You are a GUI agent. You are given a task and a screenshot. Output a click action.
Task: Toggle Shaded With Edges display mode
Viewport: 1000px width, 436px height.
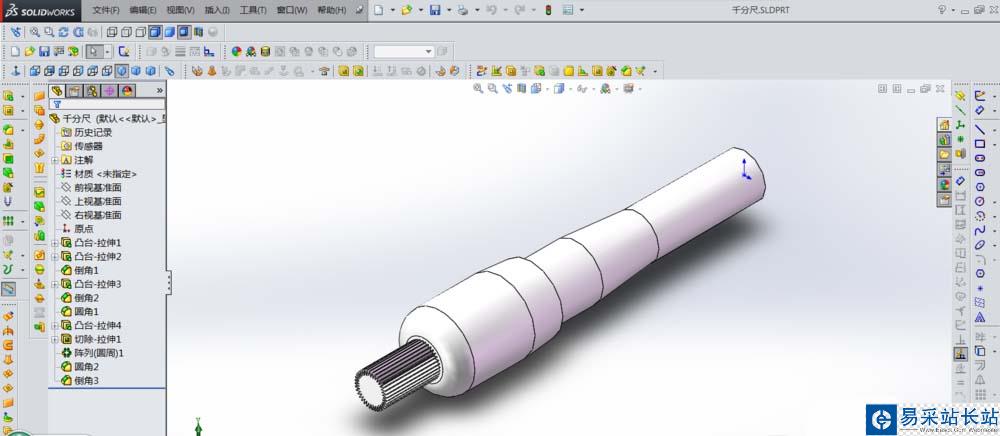(155, 32)
